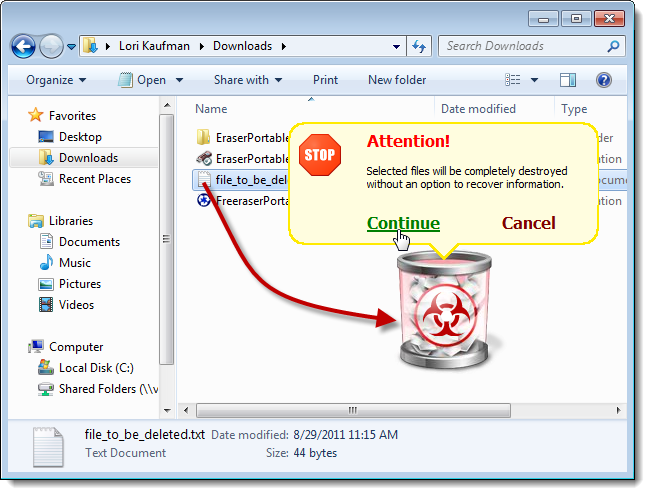Toggle the preview pane icon
Screen dimensions: 650x495
[568, 80]
